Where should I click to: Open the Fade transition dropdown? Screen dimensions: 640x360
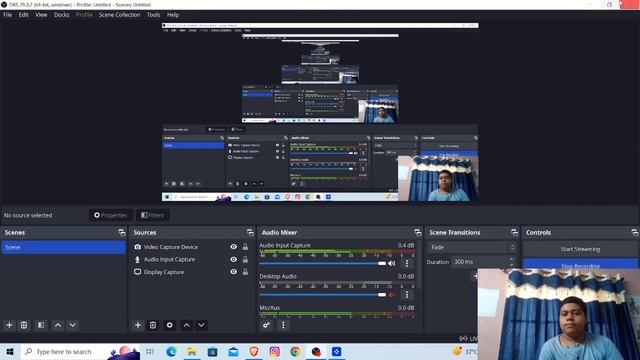pyautogui.click(x=472, y=247)
